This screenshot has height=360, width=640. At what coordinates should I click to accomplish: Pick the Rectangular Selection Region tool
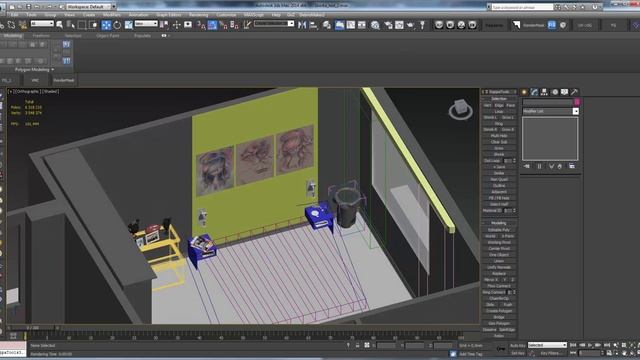pyautogui.click(x=82, y=25)
